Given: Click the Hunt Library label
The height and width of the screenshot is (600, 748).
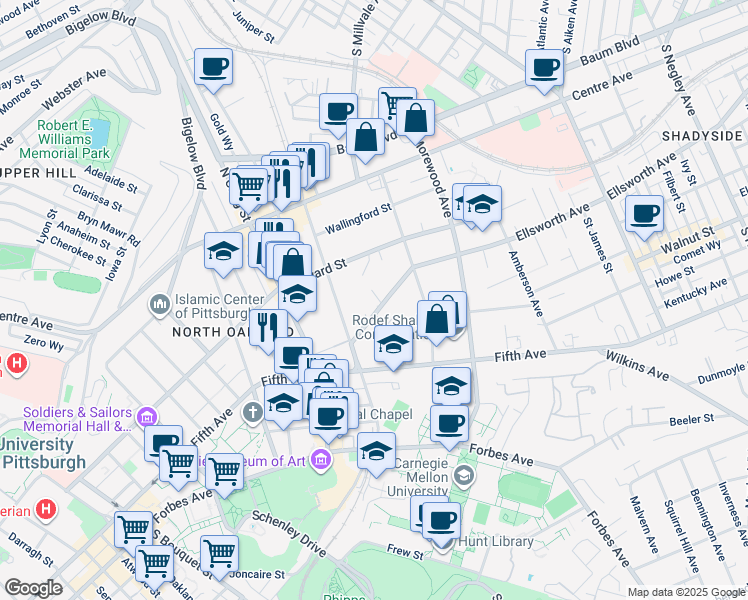Looking at the screenshot, I should 496,542.
